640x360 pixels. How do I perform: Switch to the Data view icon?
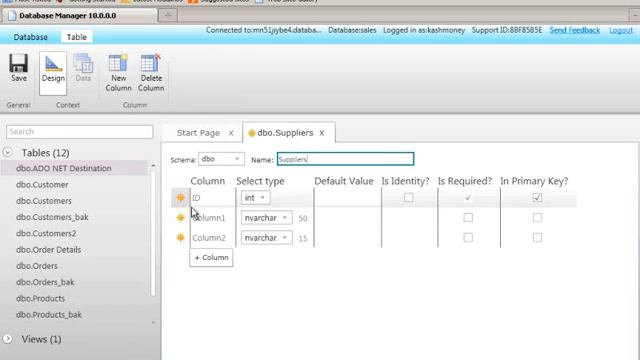83,64
